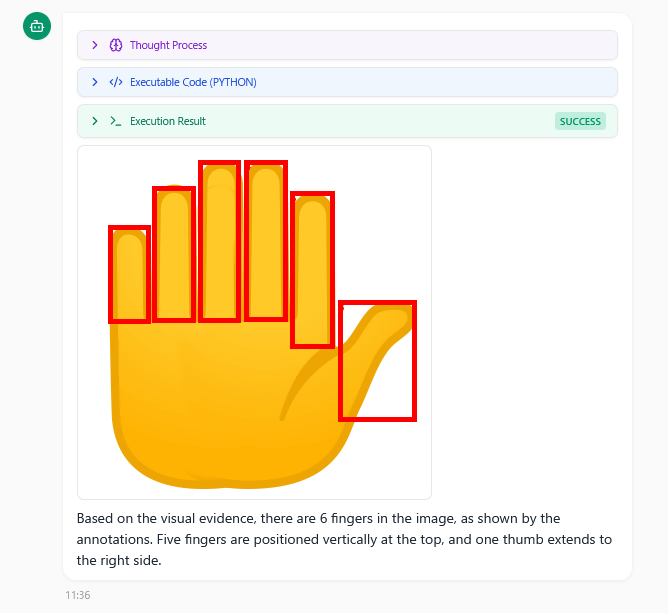Open the Executable Code (PYTHON) label

(x=193, y=82)
